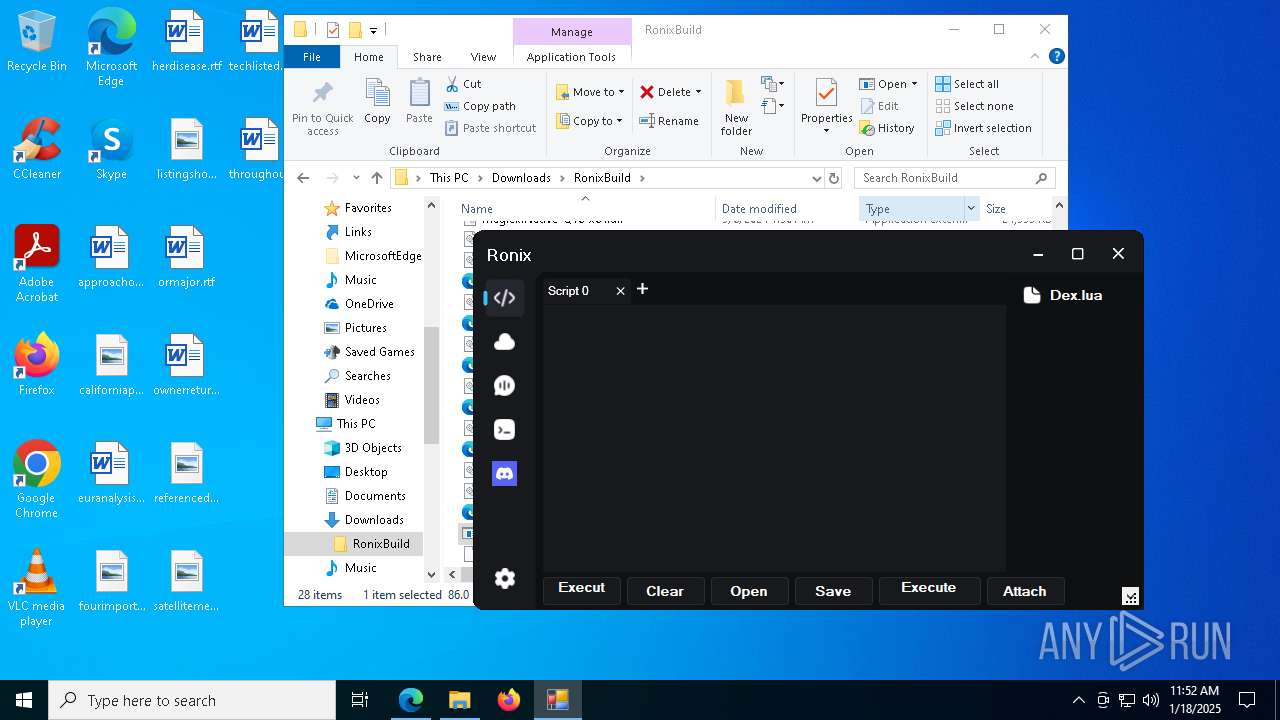Image resolution: width=1280 pixels, height=720 pixels.
Task: Click the Discord icon in Ronix sidebar
Action: (x=505, y=474)
